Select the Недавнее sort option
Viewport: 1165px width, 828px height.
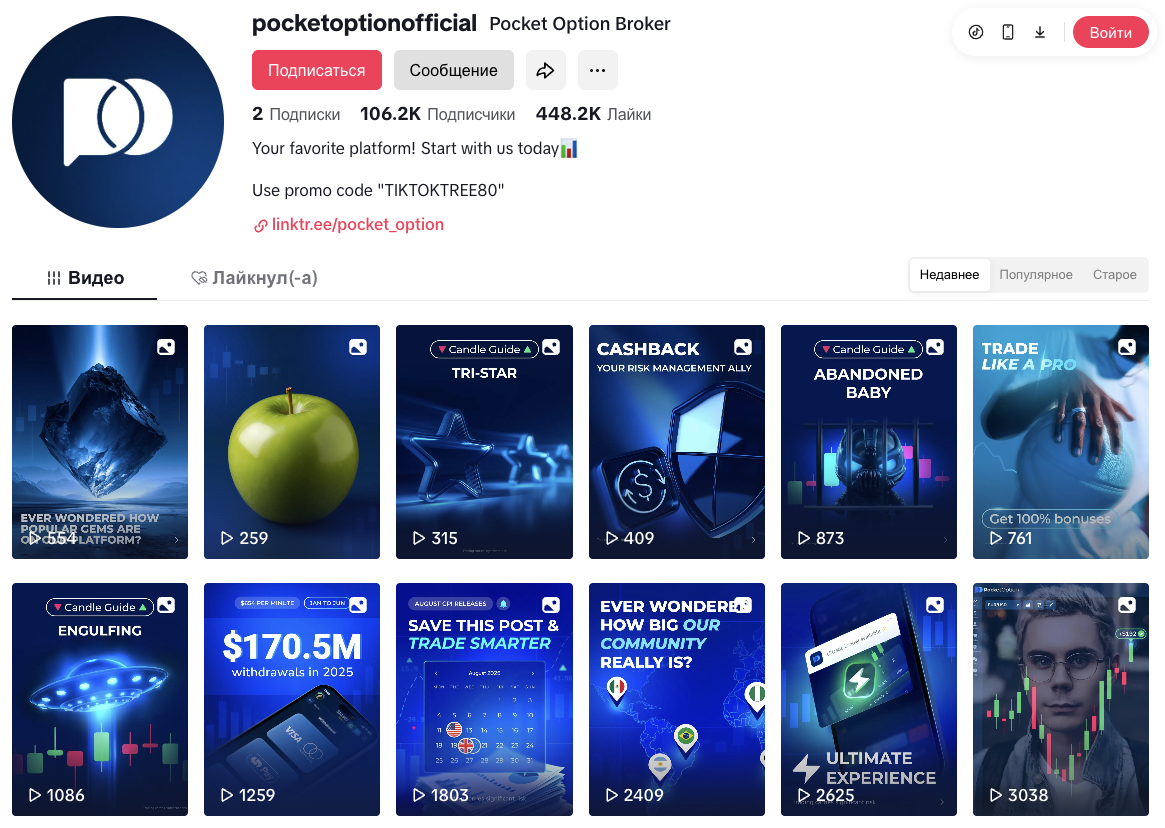[949, 275]
